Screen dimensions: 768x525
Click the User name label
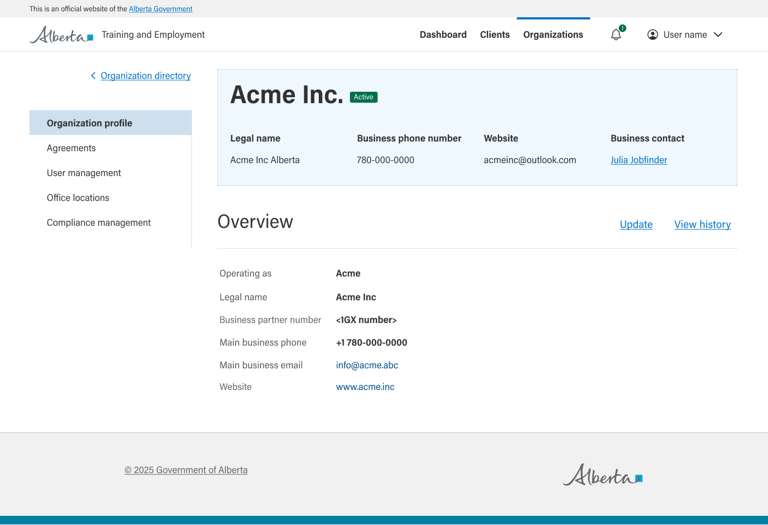[x=685, y=35]
